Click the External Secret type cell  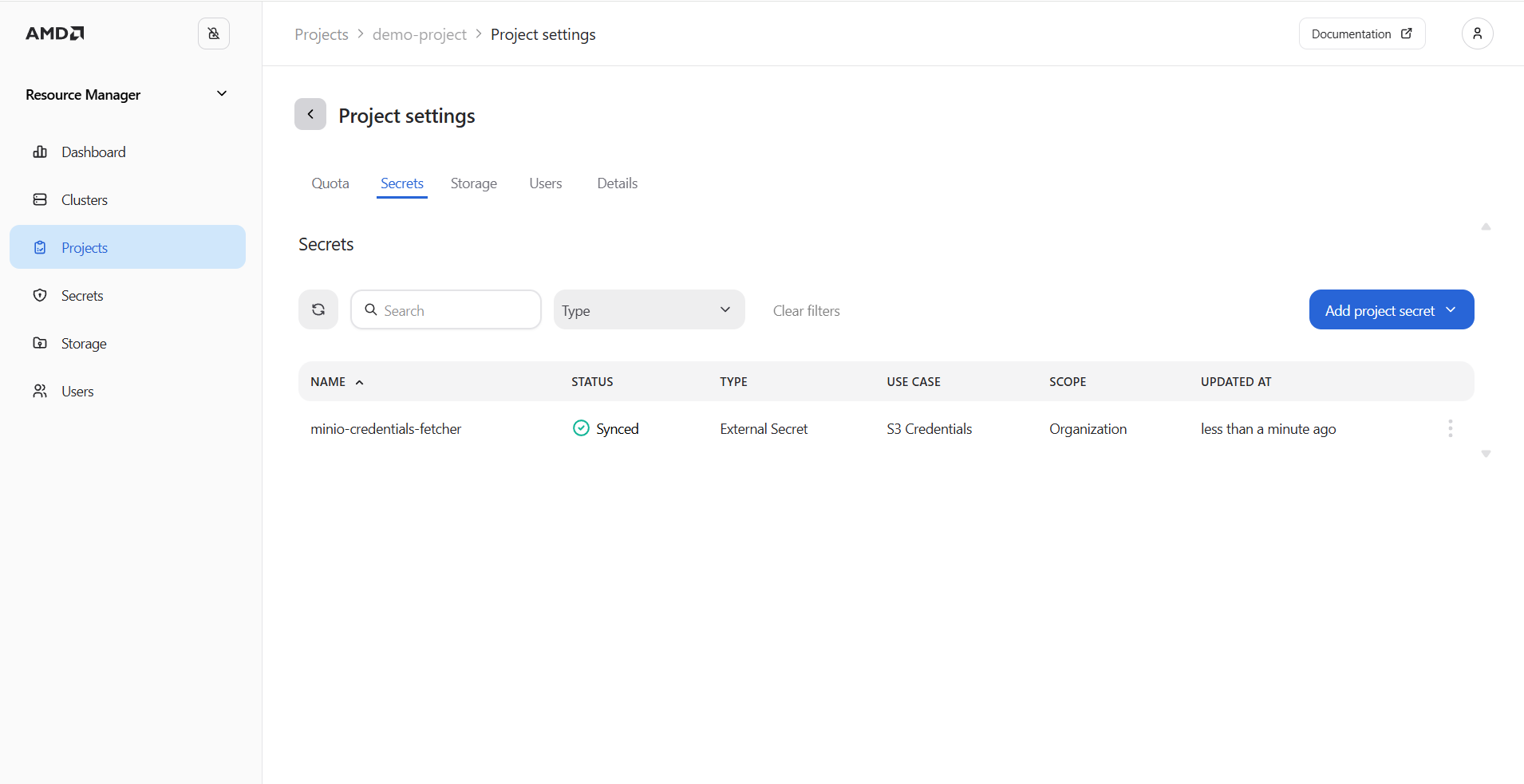764,429
